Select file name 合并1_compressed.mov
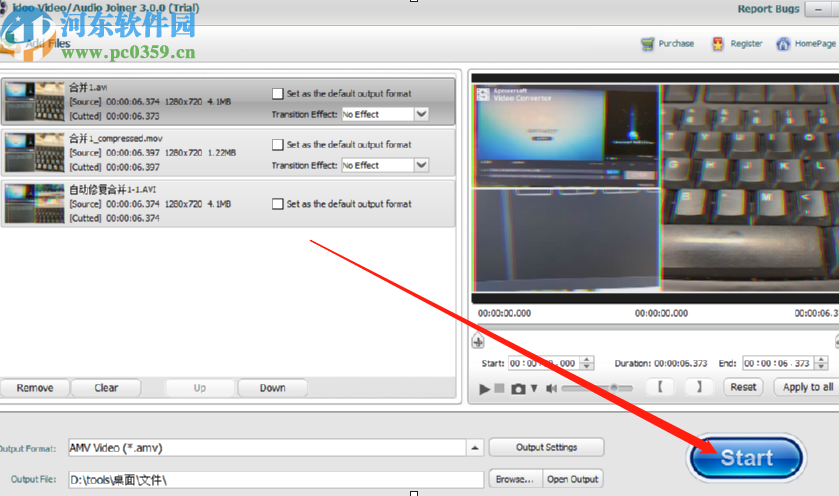The image size is (839, 496). (x=116, y=139)
